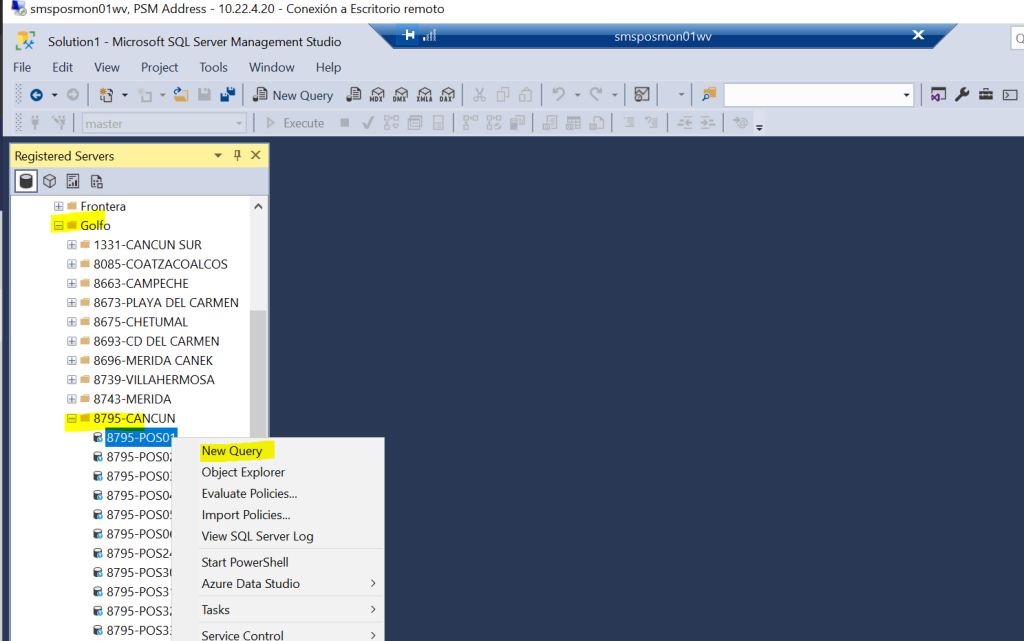This screenshot has height=641, width=1024.
Task: Expand the 8743-MERIDA node
Action: pos(72,399)
